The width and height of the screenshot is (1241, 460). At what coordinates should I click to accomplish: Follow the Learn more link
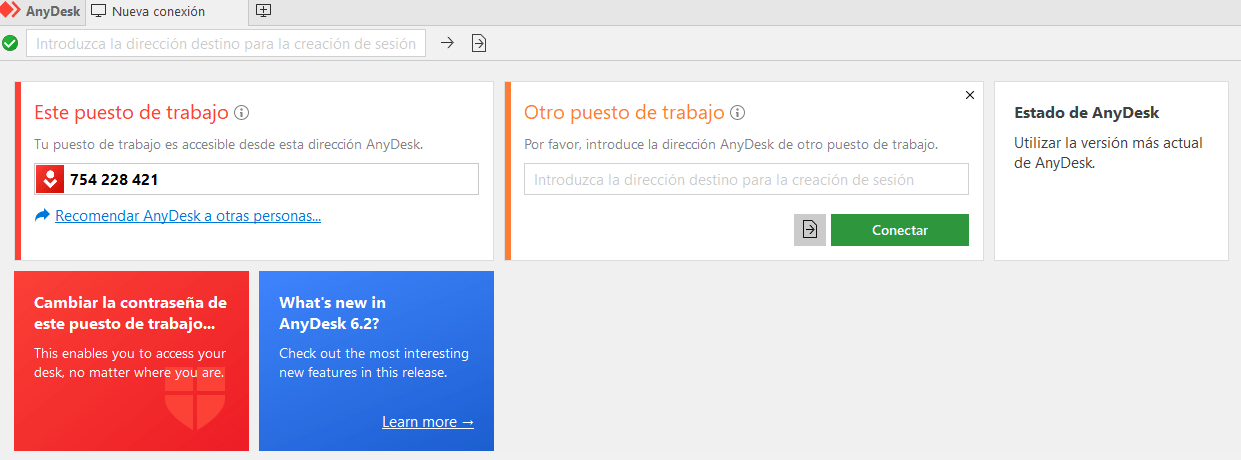(x=428, y=422)
